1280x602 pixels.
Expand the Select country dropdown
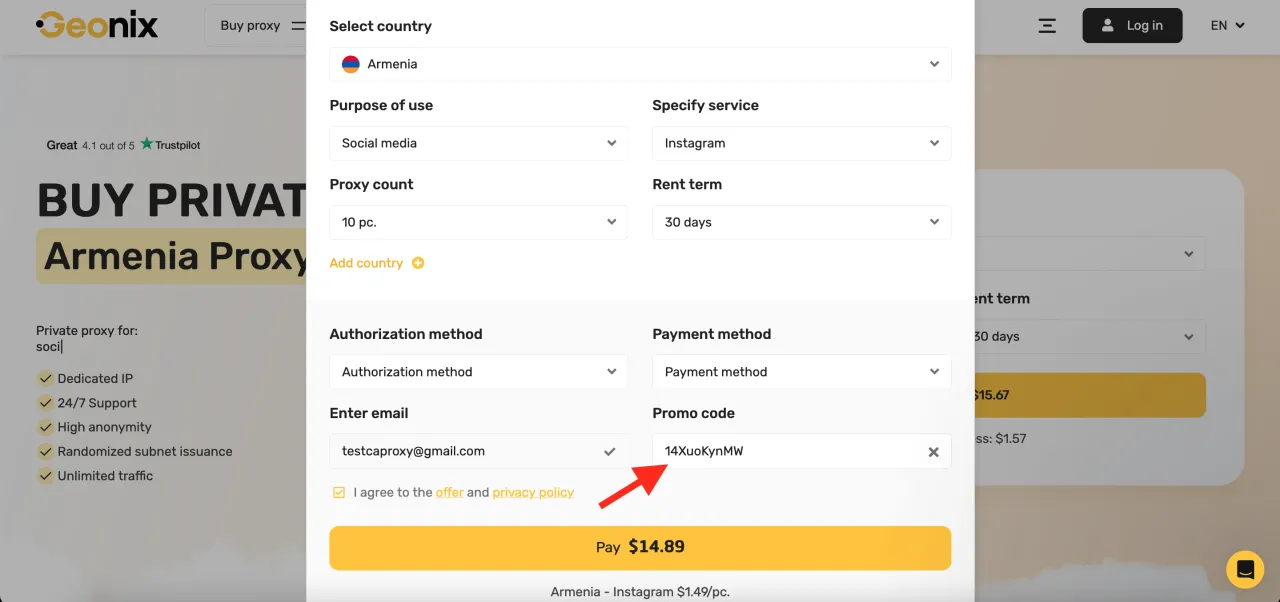(640, 64)
